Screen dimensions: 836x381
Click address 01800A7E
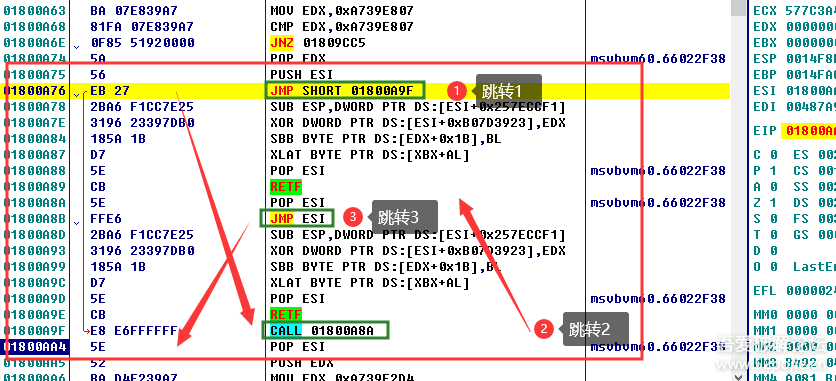click(x=34, y=123)
